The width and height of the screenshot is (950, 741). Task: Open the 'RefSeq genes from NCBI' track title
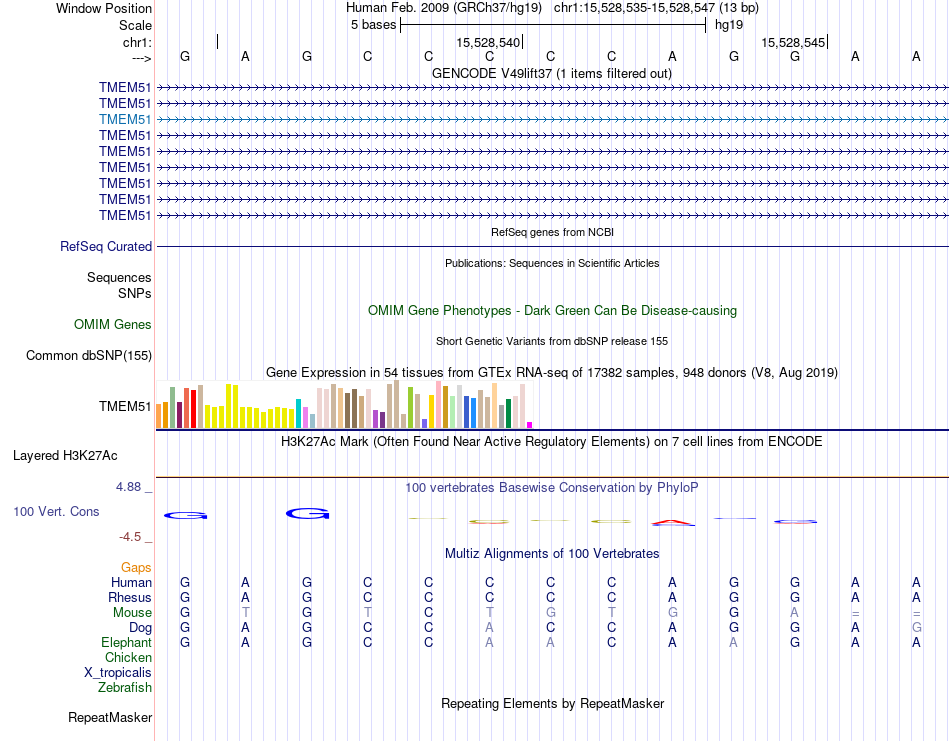[552, 232]
